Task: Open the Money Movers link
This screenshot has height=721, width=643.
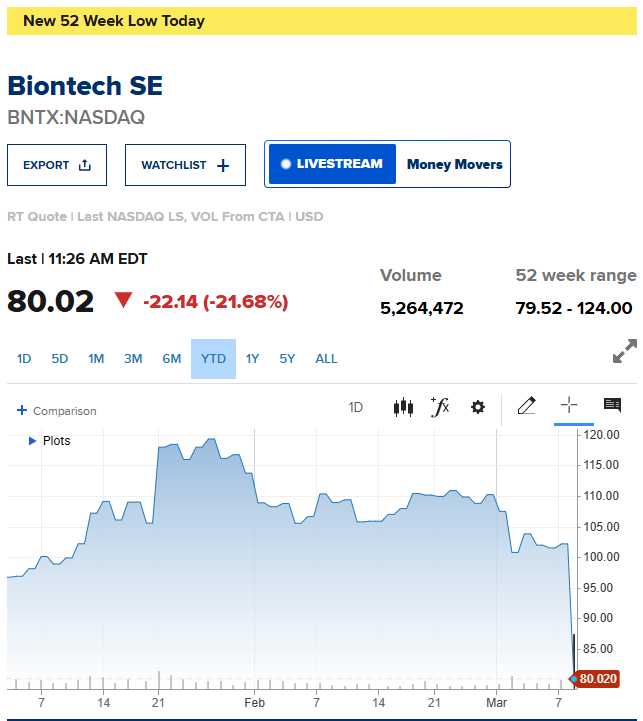Action: 454,164
